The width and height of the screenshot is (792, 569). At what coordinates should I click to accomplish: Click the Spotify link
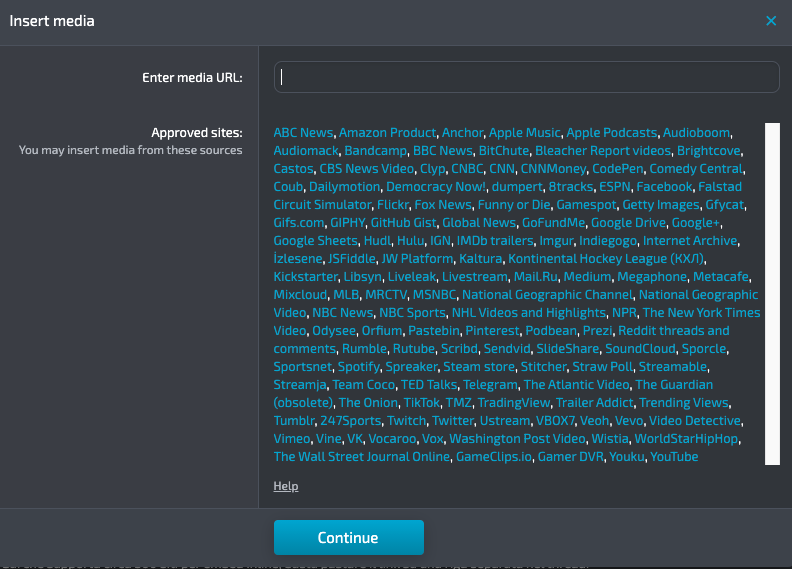pos(359,367)
